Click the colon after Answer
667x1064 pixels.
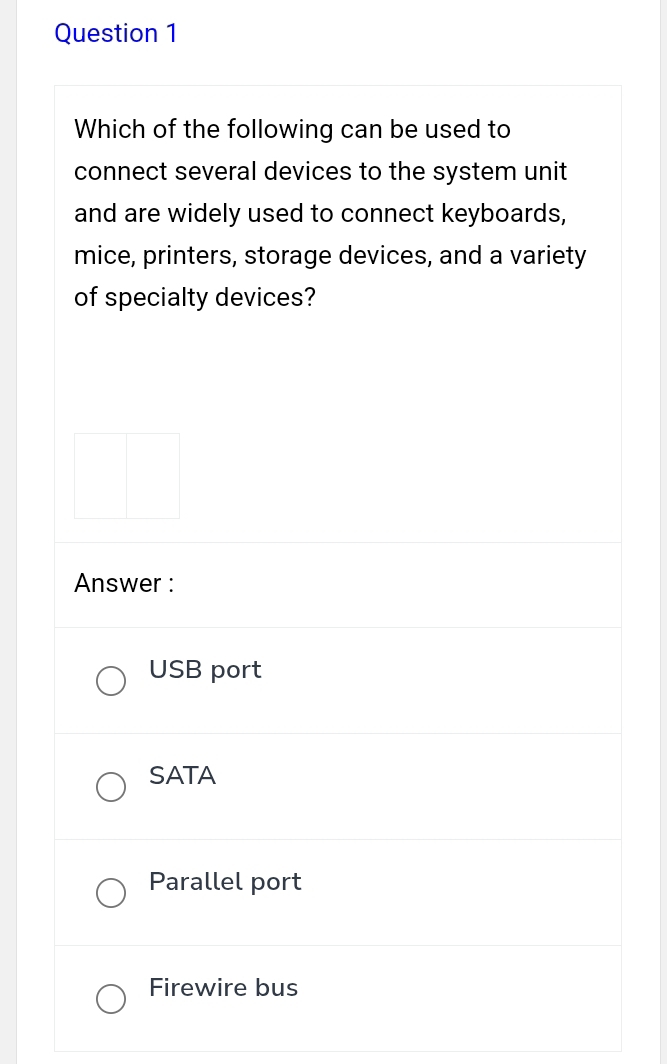[168, 583]
